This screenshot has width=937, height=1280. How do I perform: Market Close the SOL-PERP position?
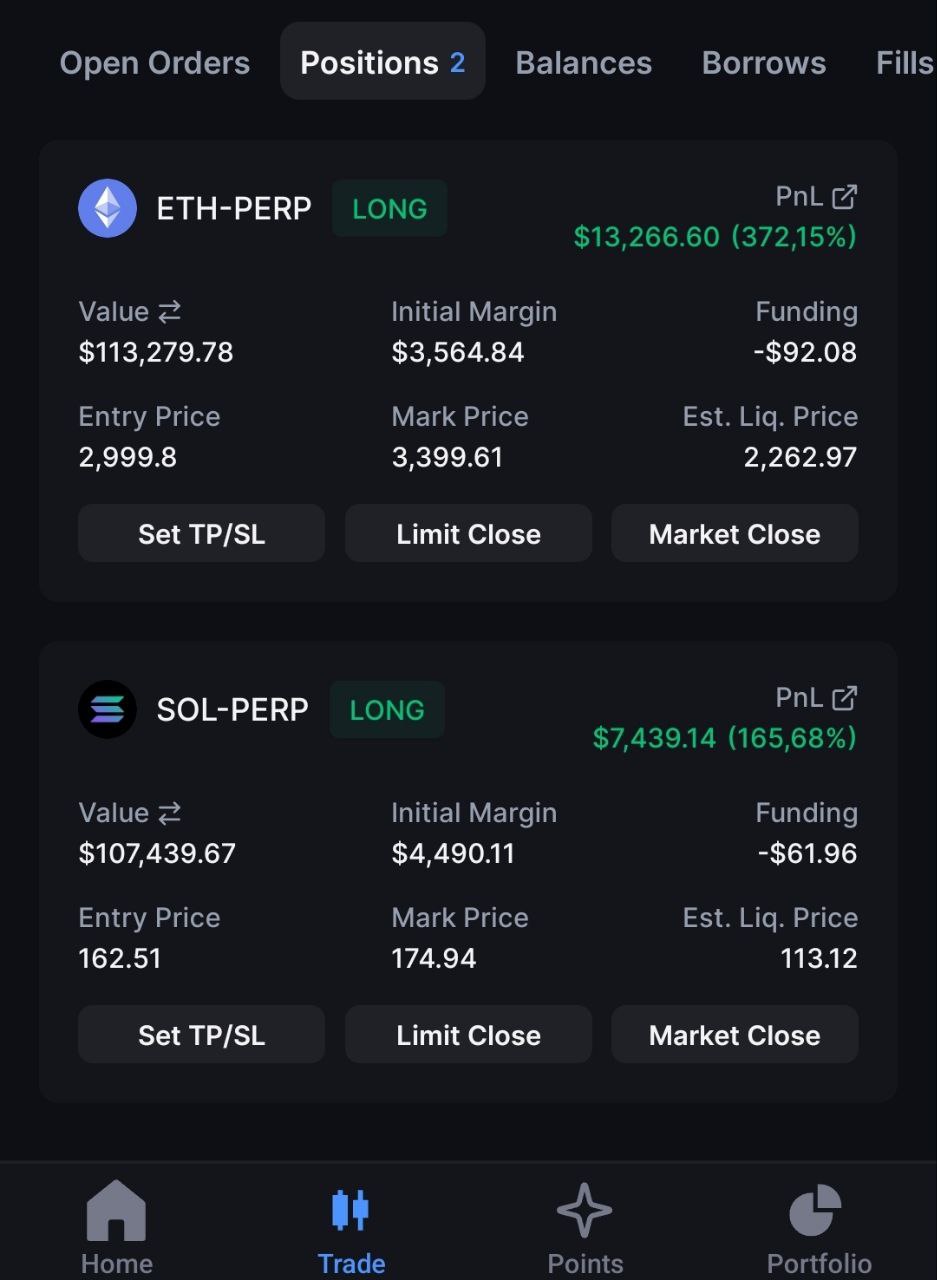[x=735, y=1035]
